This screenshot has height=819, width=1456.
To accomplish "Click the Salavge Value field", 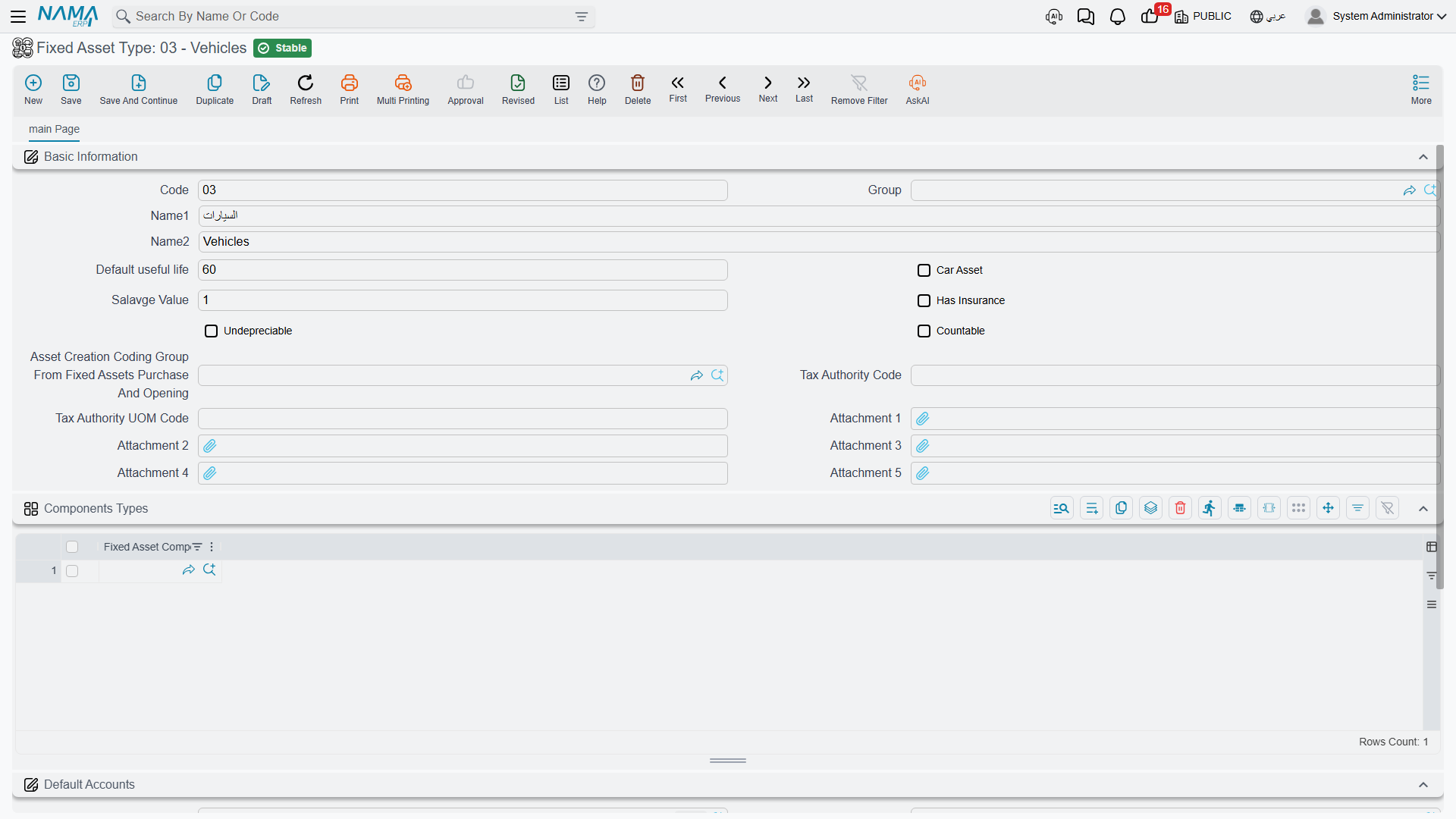I will tap(463, 300).
